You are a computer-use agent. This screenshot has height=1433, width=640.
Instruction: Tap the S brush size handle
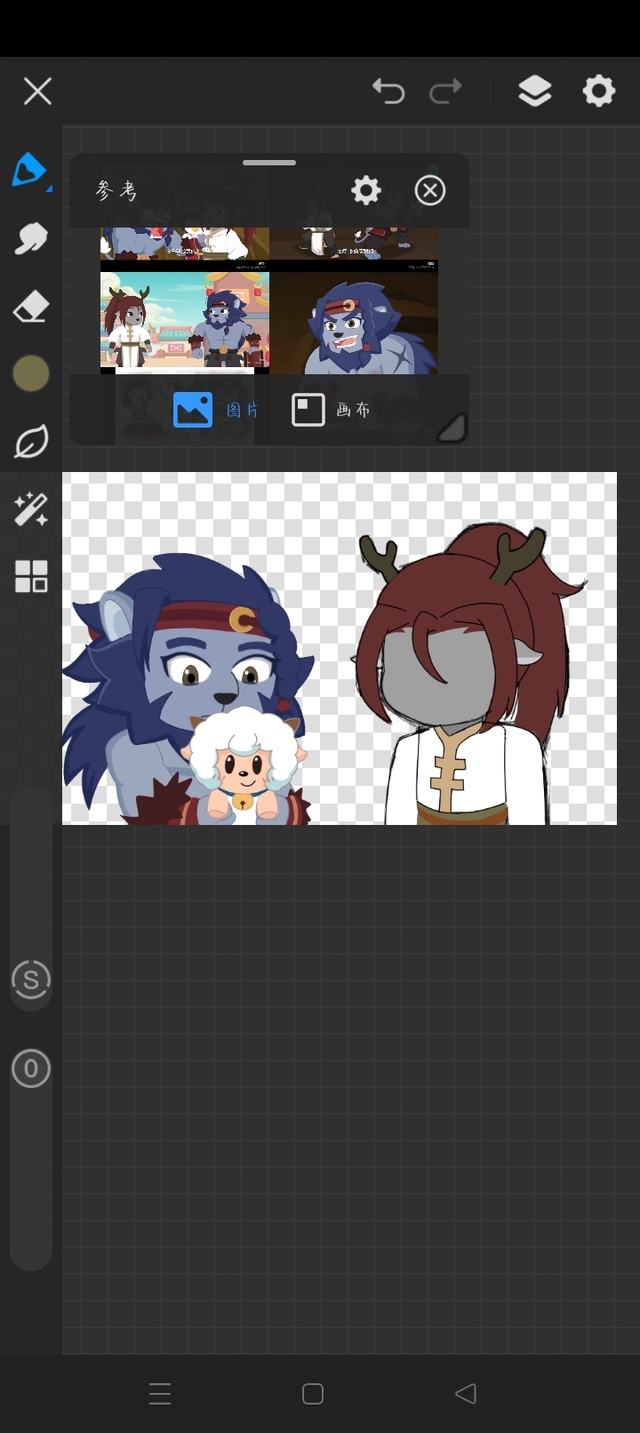pos(31,980)
